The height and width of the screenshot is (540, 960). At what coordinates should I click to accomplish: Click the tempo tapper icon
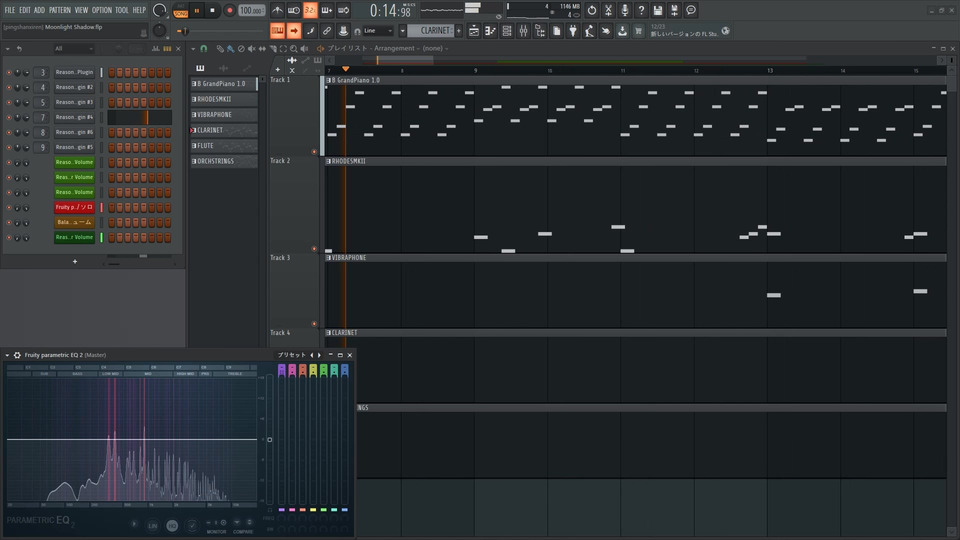tap(590, 31)
